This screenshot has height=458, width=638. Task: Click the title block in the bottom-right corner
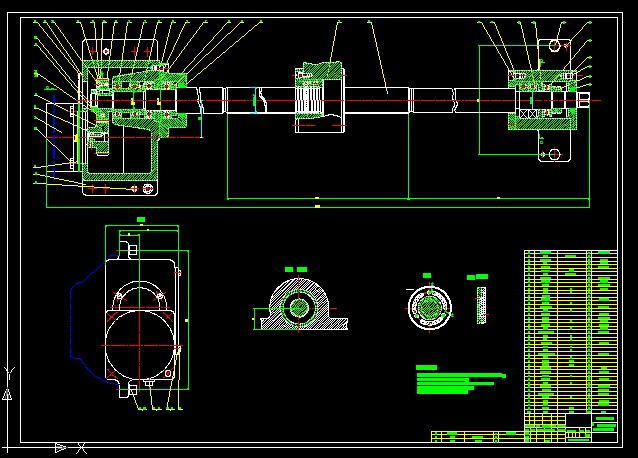coord(590,425)
